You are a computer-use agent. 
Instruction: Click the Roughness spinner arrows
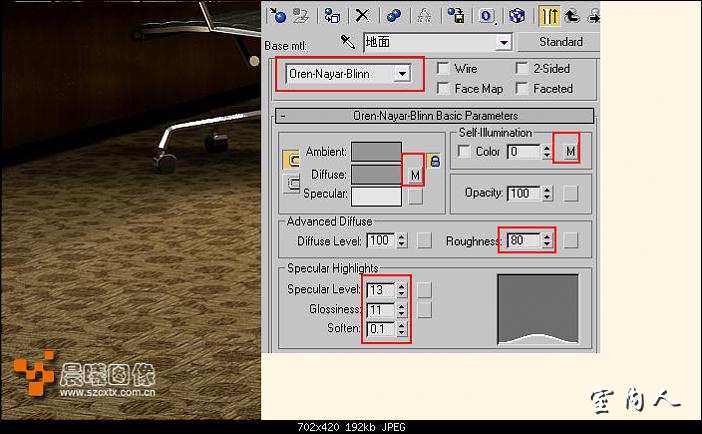pos(547,241)
